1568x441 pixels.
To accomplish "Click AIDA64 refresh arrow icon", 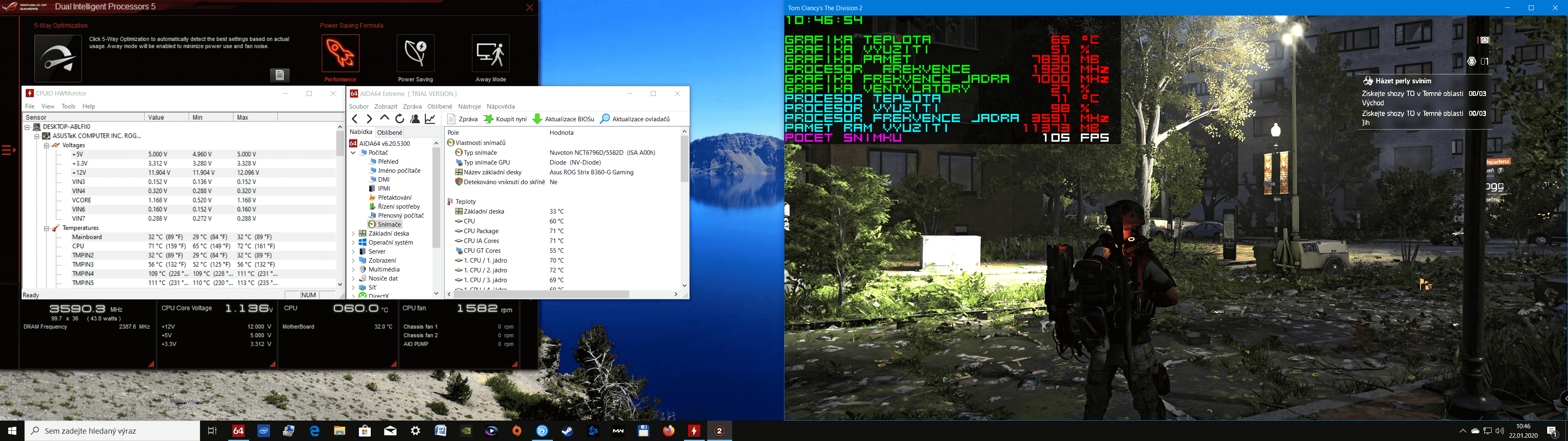I will point(399,119).
